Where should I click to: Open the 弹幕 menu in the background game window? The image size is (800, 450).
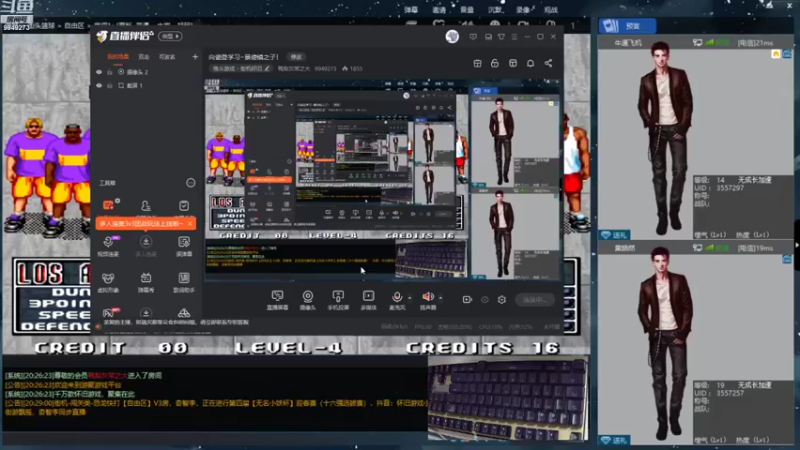411,10
